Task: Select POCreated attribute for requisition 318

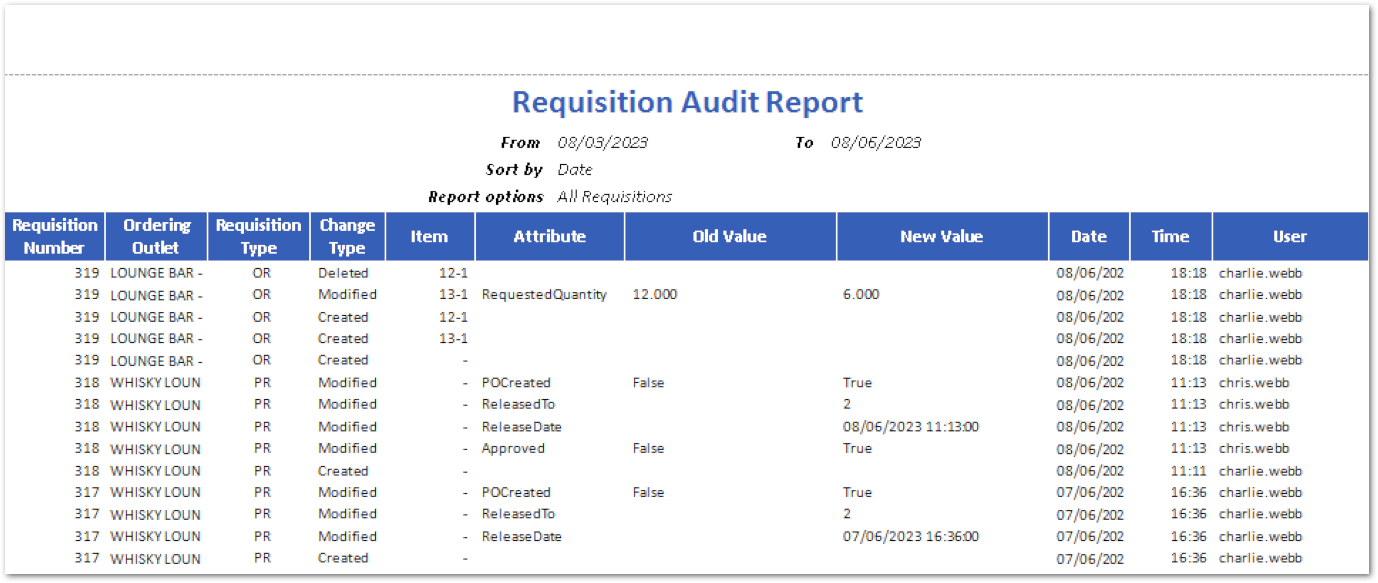Action: point(516,383)
